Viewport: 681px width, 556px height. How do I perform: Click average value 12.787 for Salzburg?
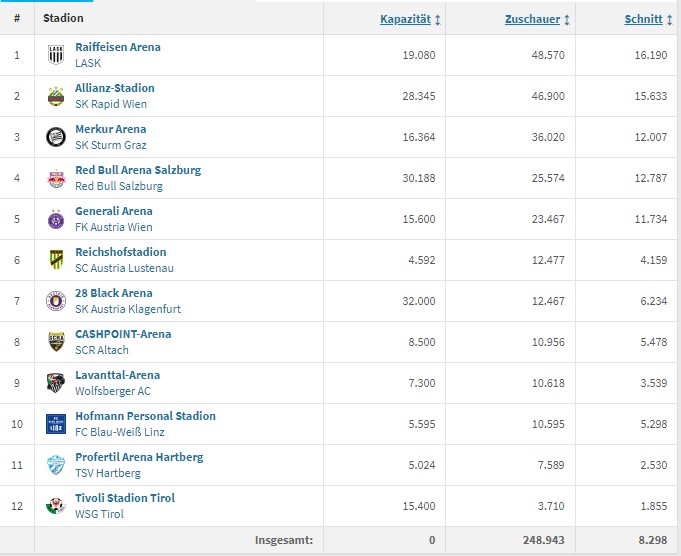pos(651,178)
